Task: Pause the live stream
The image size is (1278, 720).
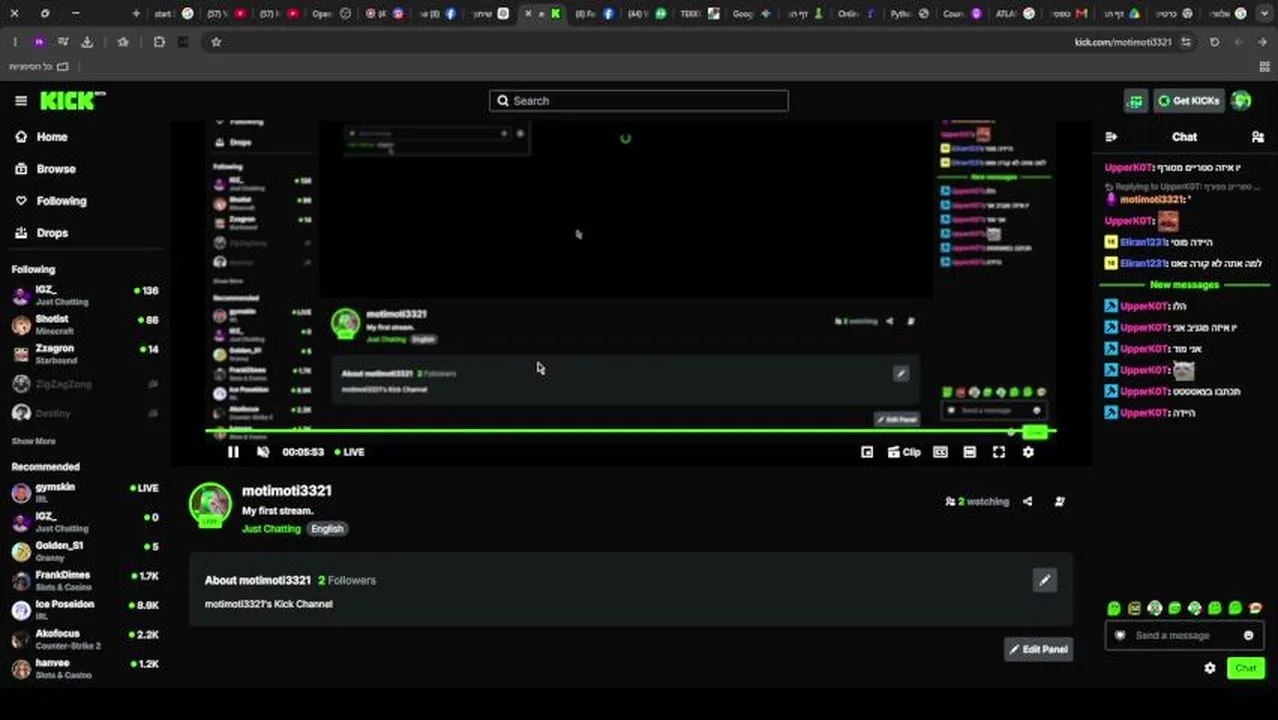Action: click(233, 452)
